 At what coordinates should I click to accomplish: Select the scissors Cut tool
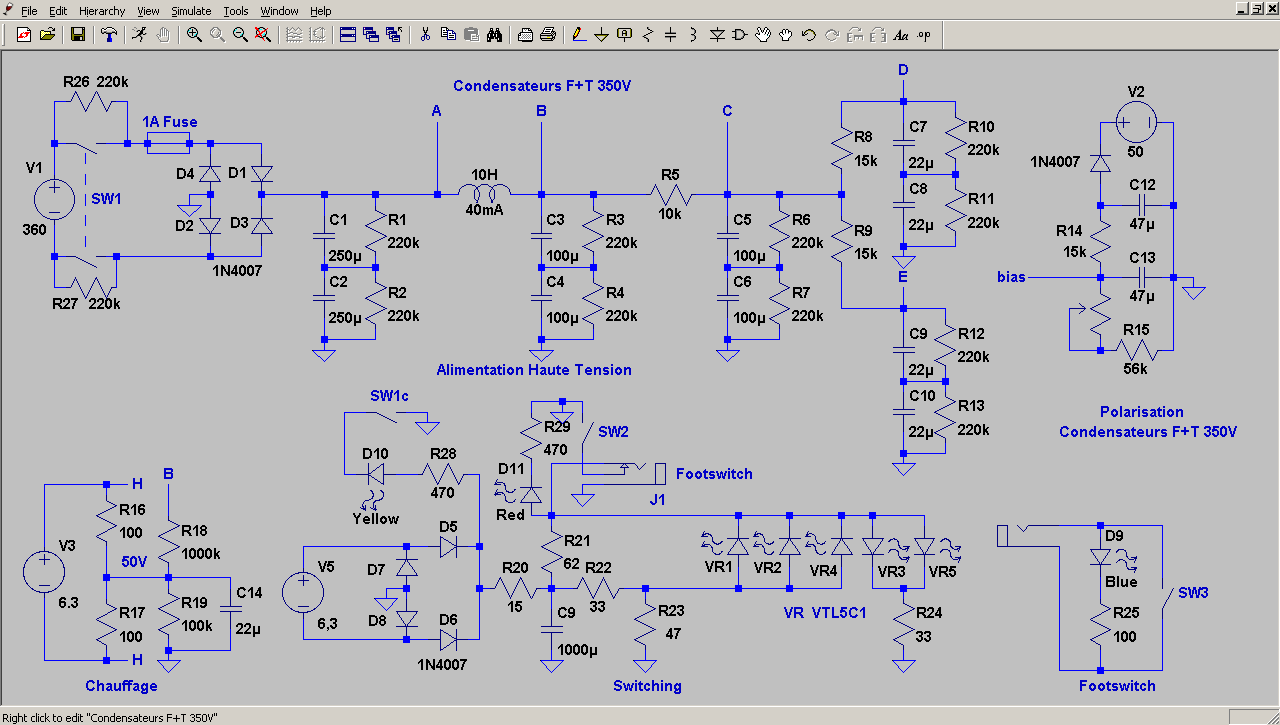pyautogui.click(x=424, y=34)
